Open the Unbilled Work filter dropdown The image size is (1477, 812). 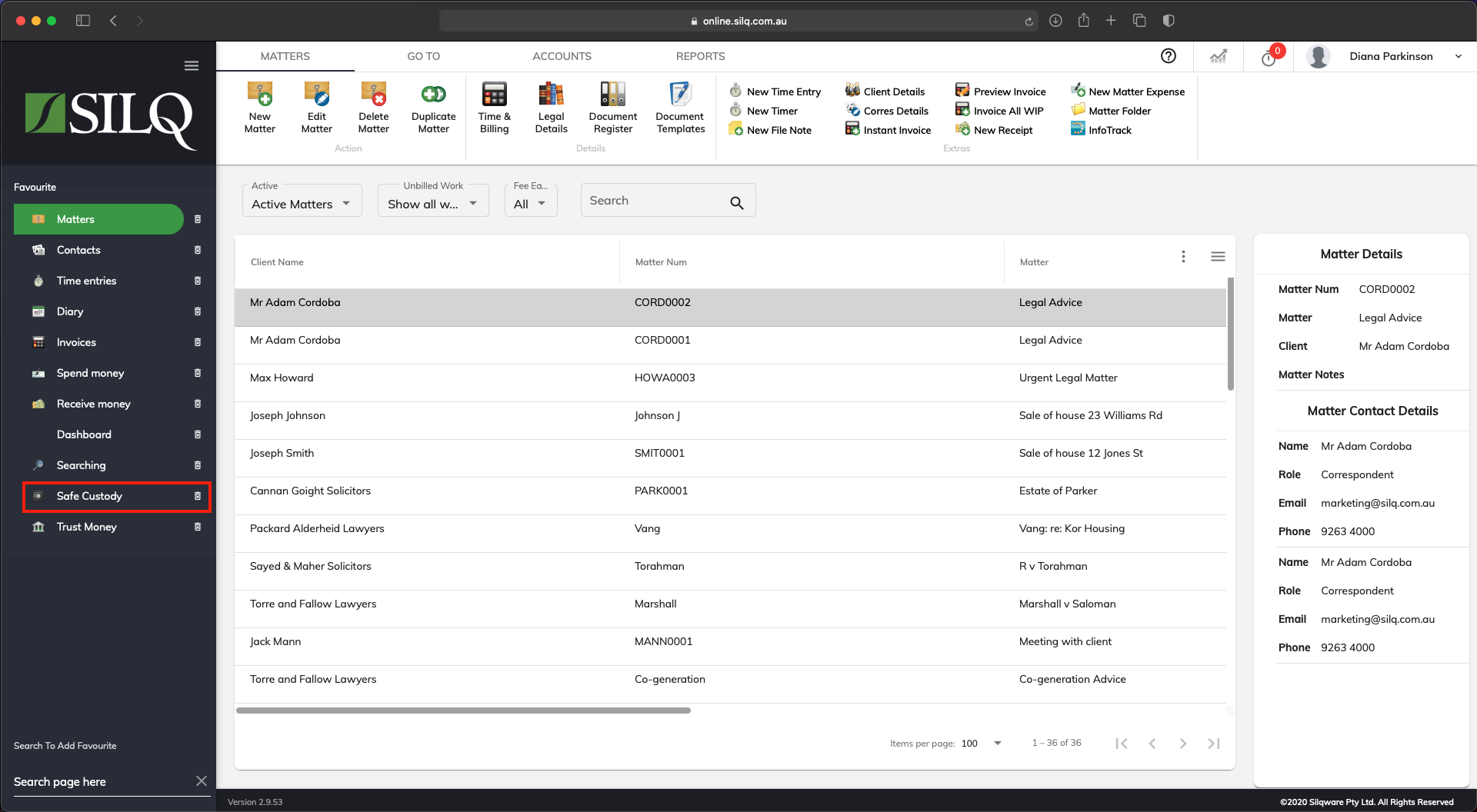click(432, 204)
